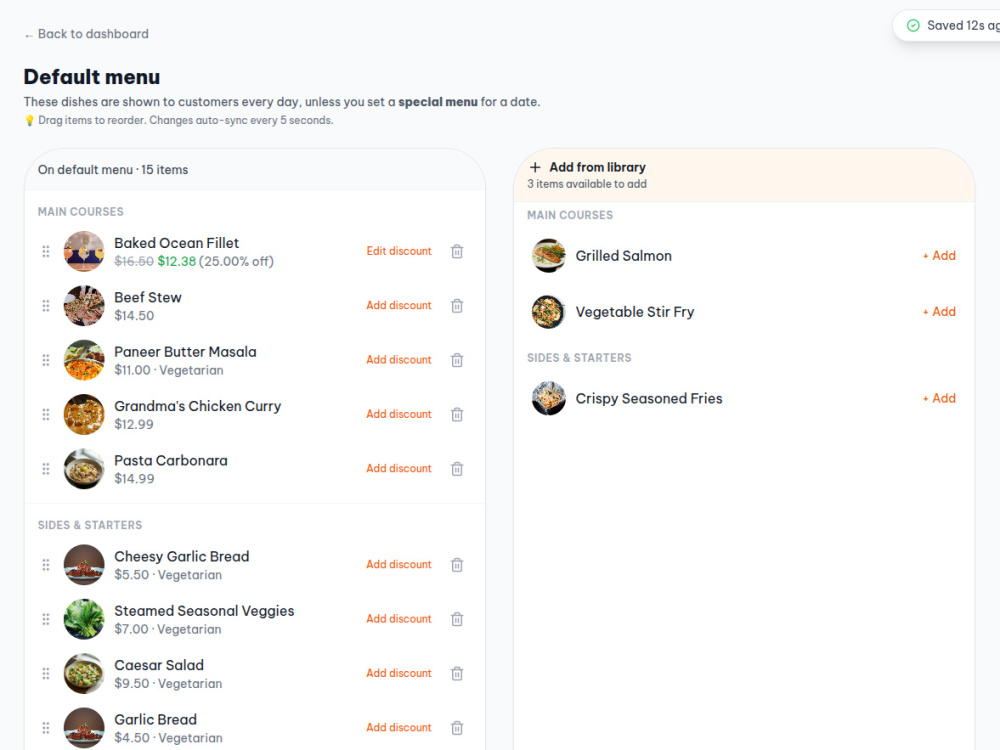Click Vegetable Stir Fry library photo
The width and height of the screenshot is (1000, 750).
pos(548,311)
